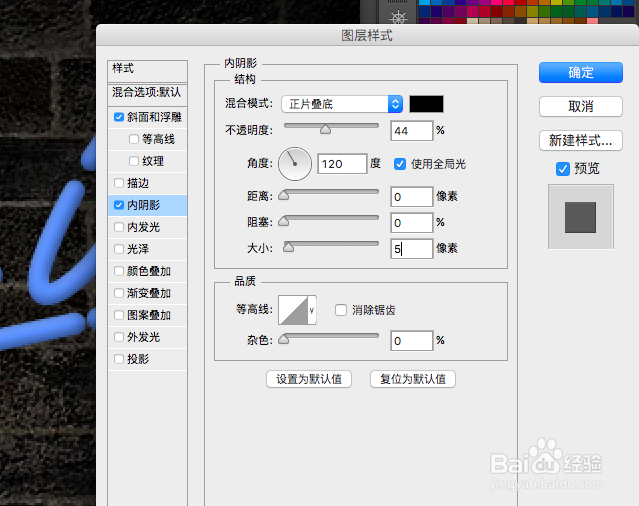Click the 大小 (Size) slider handle
This screenshot has height=506, width=639.
coord(289,247)
